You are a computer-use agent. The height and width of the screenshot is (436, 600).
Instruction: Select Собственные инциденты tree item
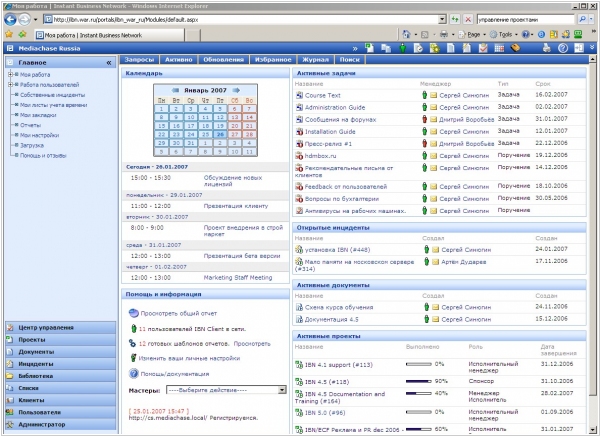click(52, 95)
